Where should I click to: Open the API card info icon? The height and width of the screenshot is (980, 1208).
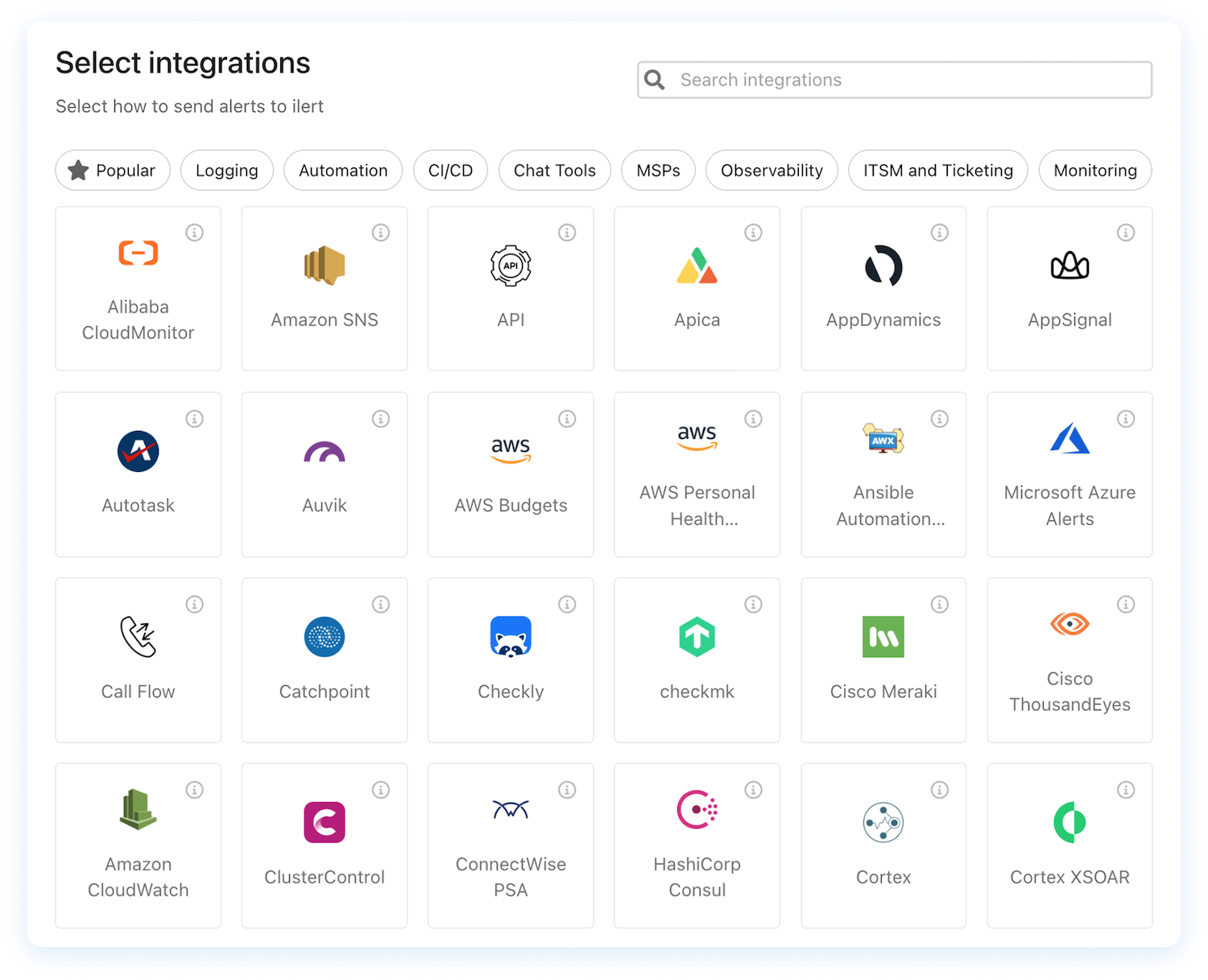567,233
